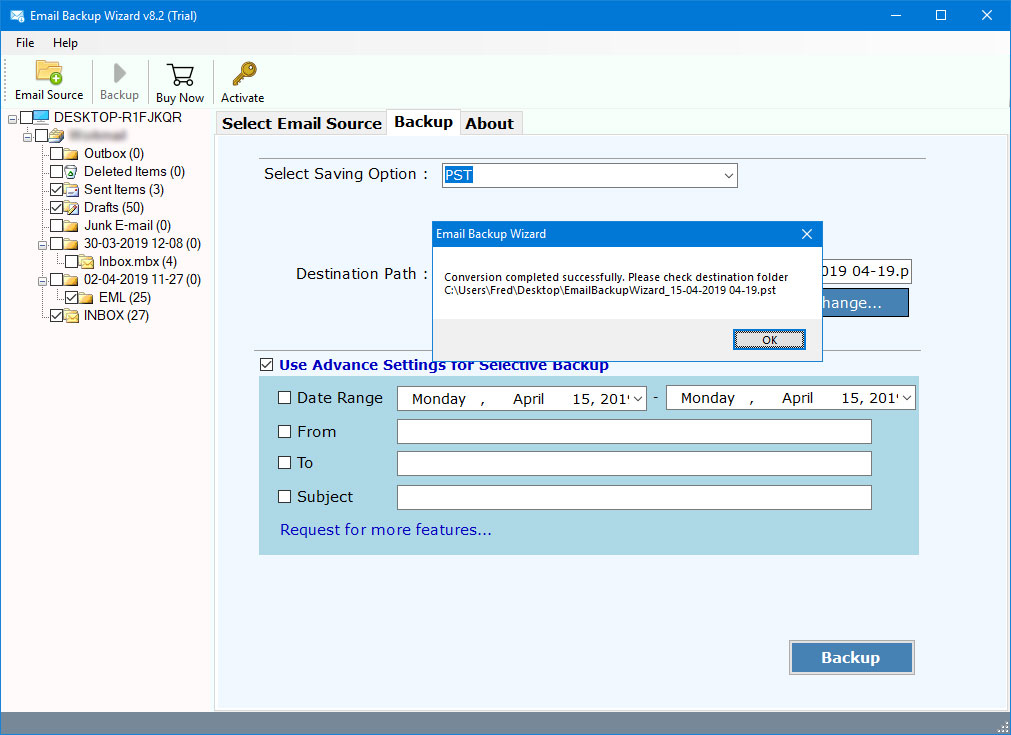Click the EML folder icon
1011x735 pixels.
pyautogui.click(x=86, y=298)
